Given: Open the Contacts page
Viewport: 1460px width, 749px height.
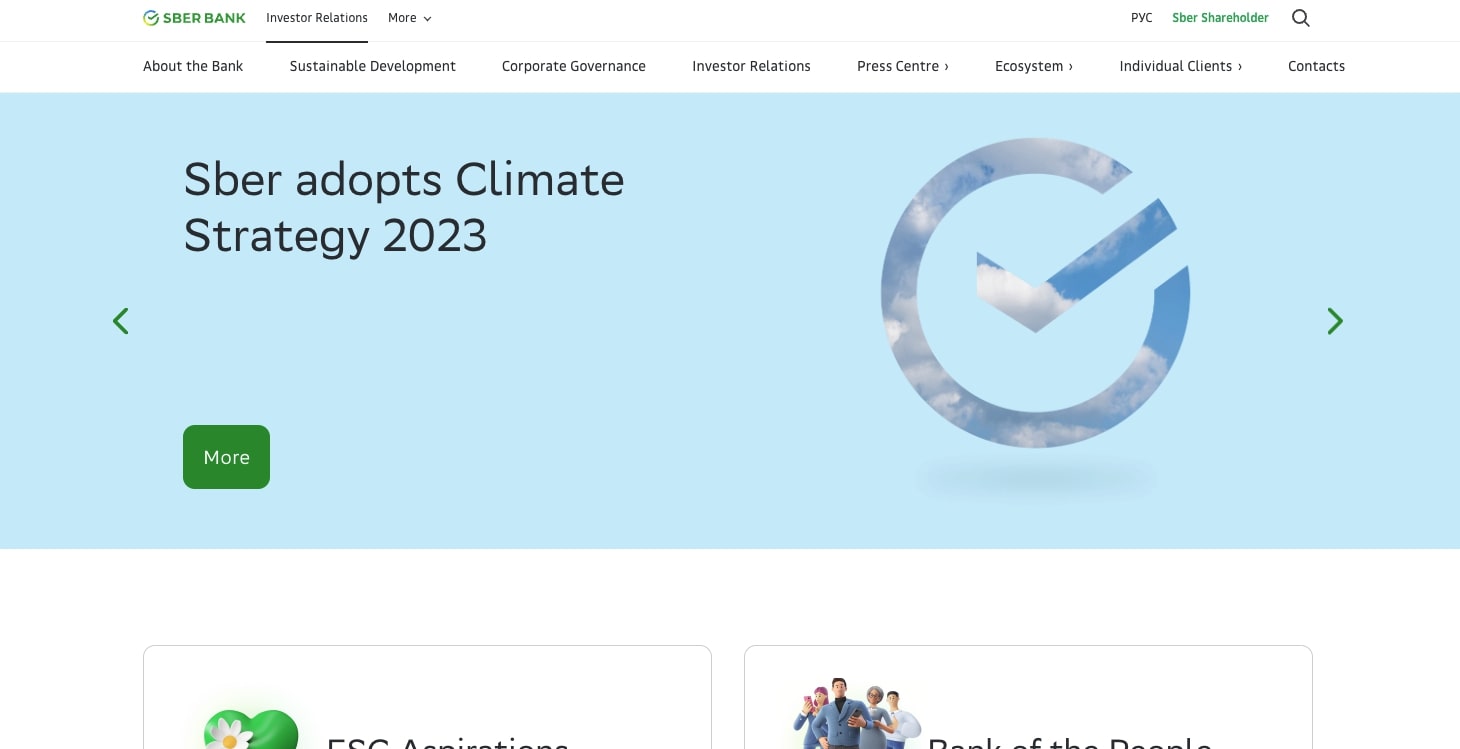Looking at the screenshot, I should pyautogui.click(x=1316, y=66).
